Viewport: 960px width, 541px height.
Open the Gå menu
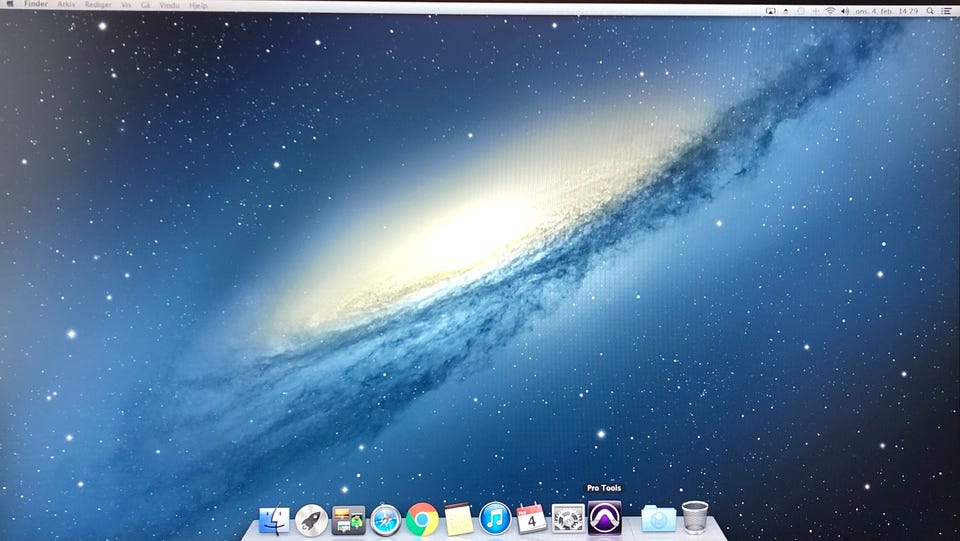146,5
